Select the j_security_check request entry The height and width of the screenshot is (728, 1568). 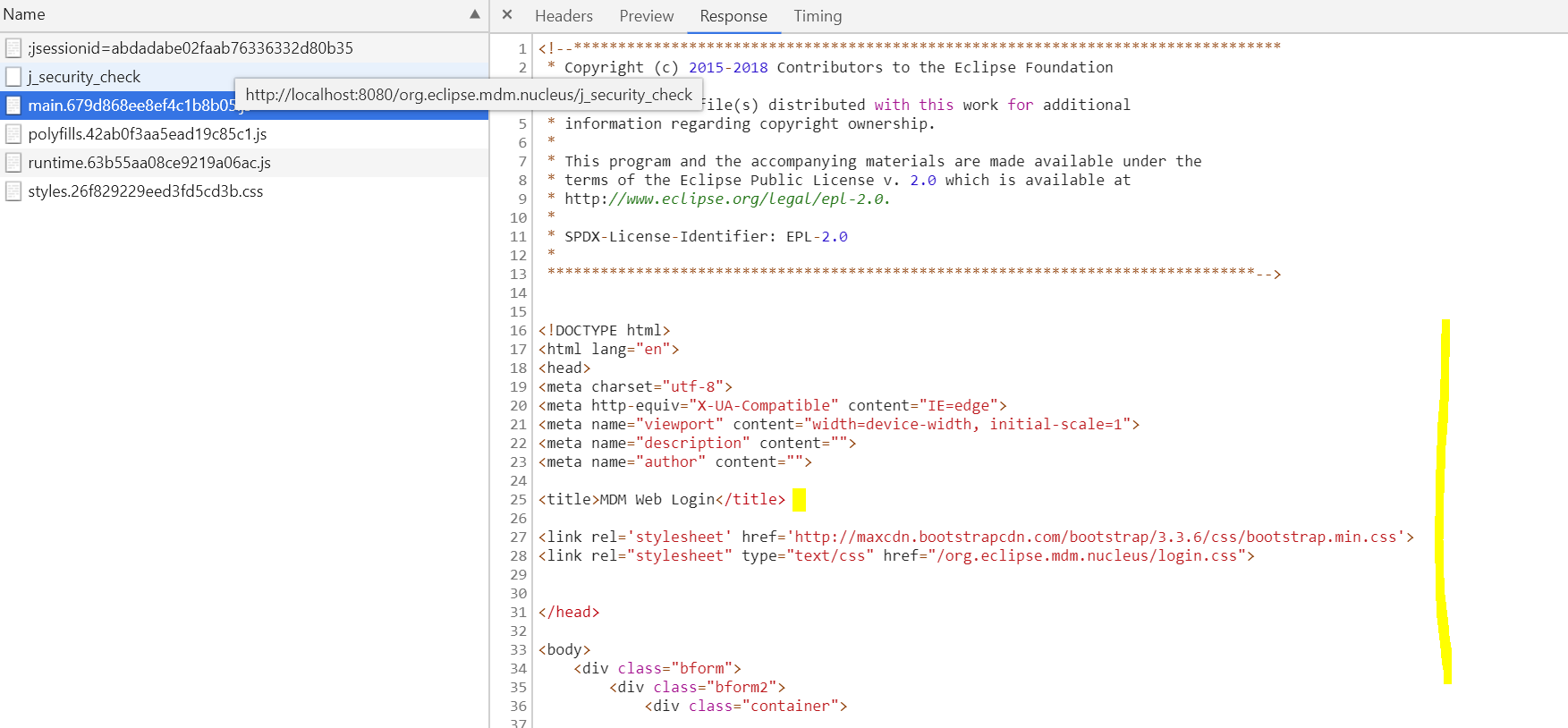(x=84, y=77)
